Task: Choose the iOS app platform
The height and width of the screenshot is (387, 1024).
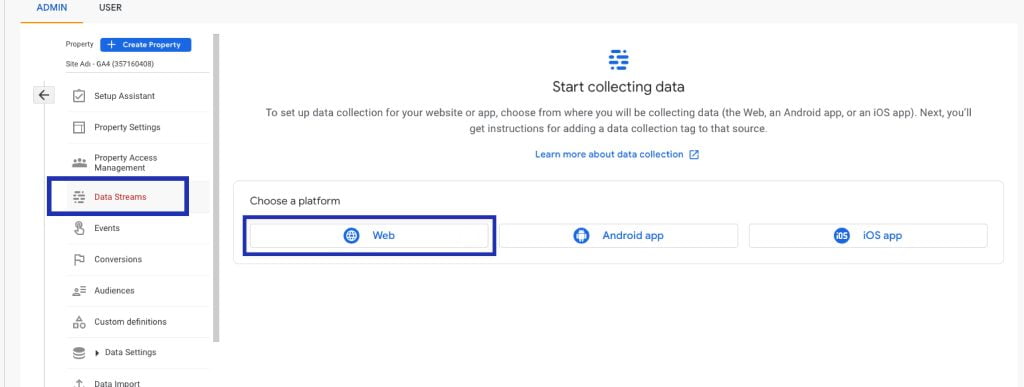Action: [868, 236]
